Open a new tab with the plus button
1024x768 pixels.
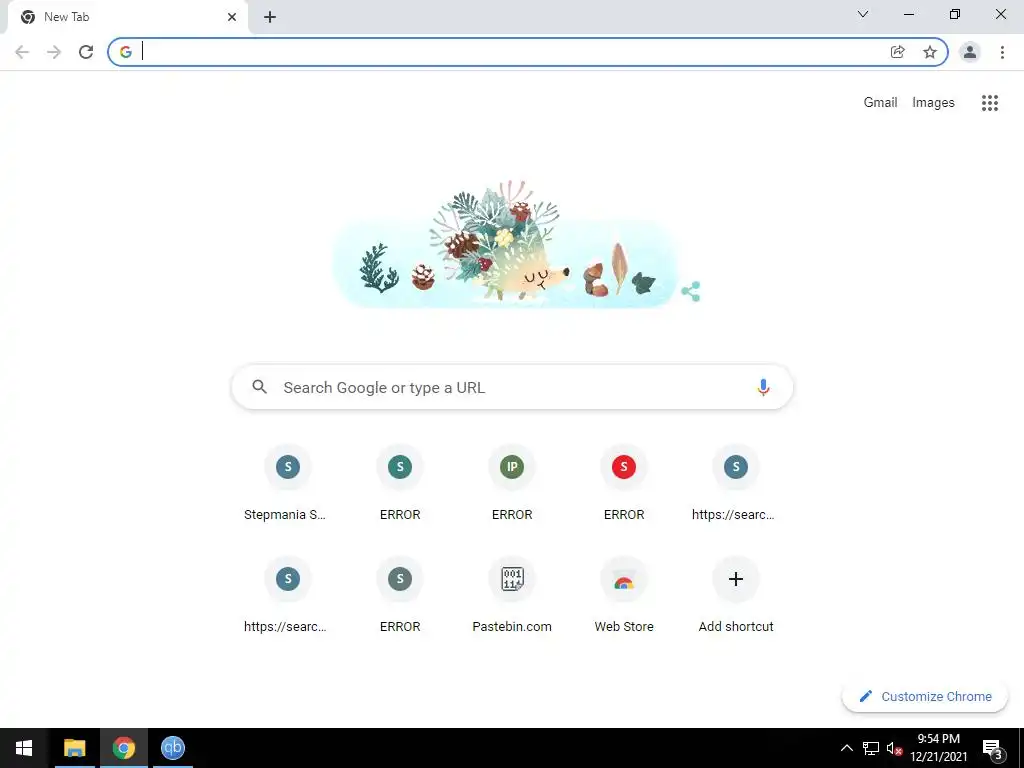270,17
